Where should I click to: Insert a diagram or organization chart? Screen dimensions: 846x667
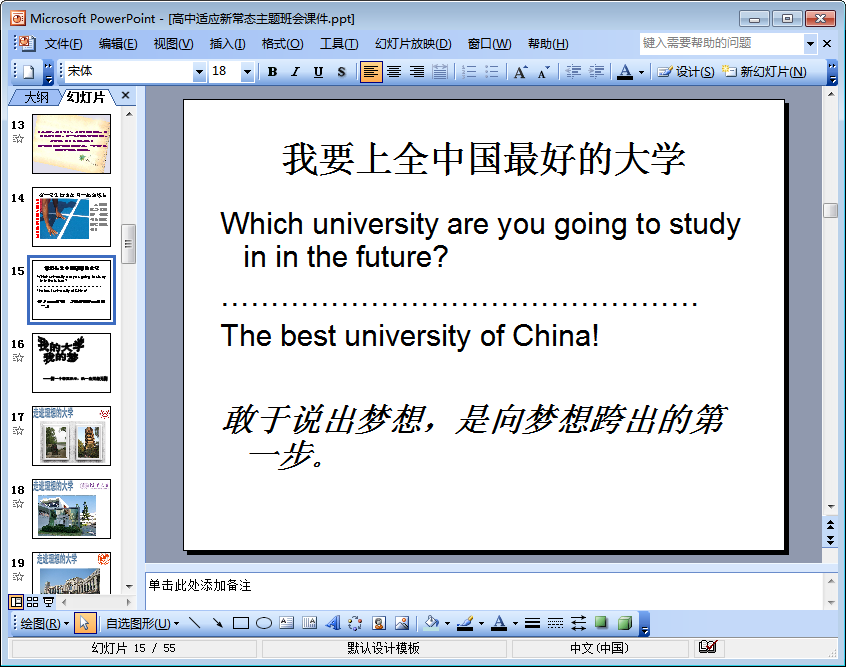pyautogui.click(x=355, y=623)
